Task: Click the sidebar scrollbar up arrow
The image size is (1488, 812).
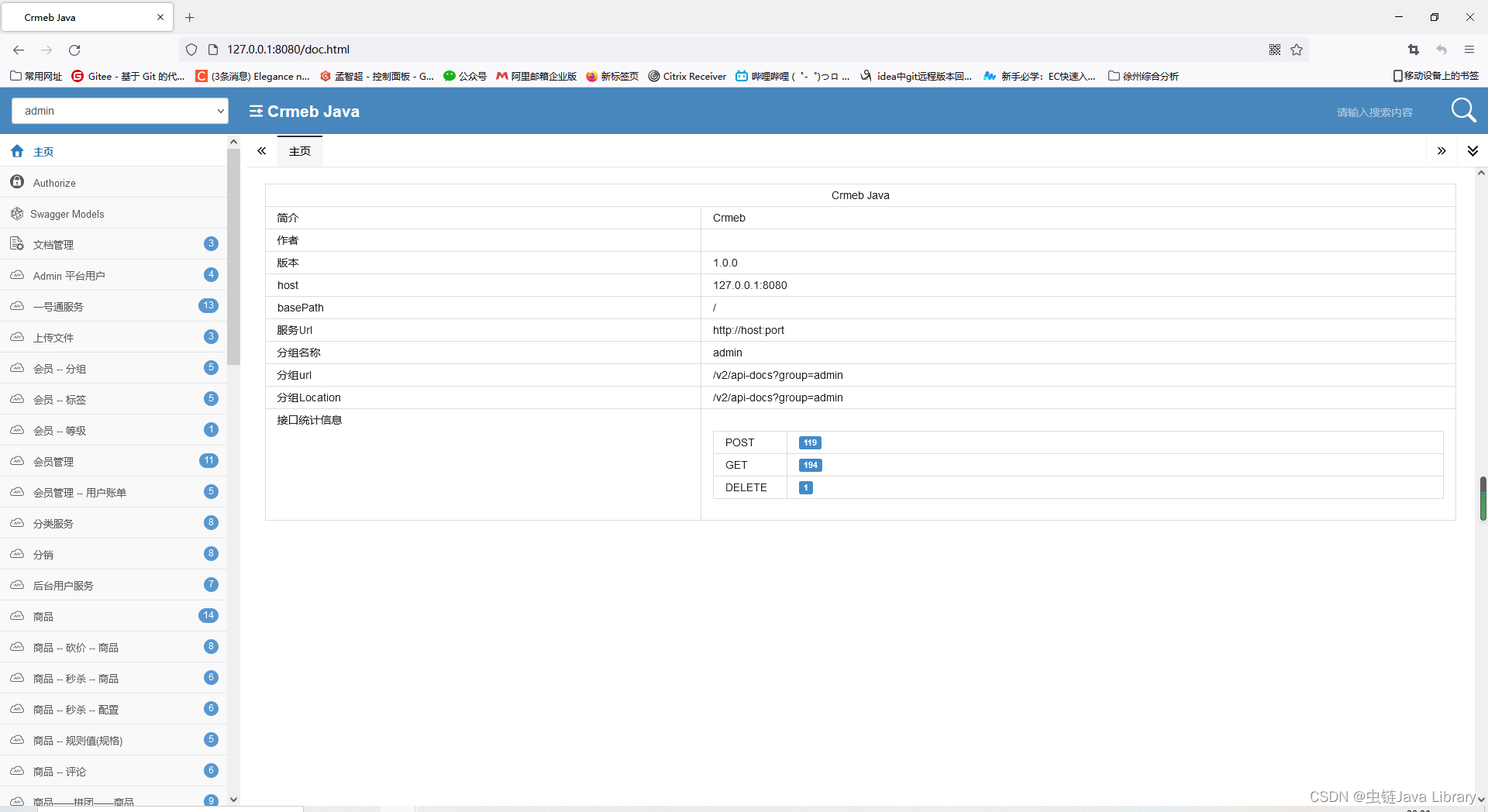Action: pos(233,142)
